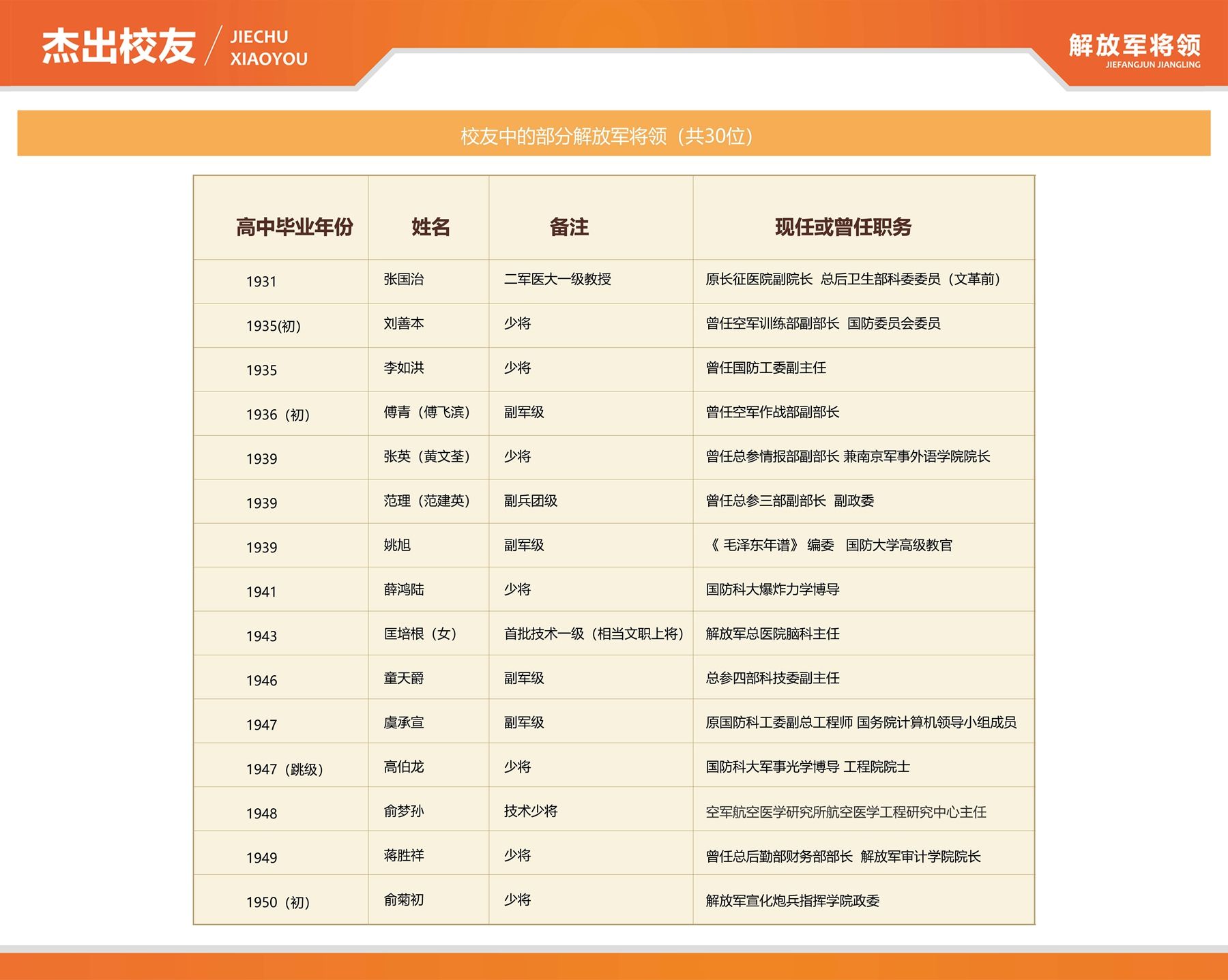The image size is (1228, 980).
Task: Click the 解放军宣化炮兵指挥学院政委 position cell
Action: click(x=792, y=901)
